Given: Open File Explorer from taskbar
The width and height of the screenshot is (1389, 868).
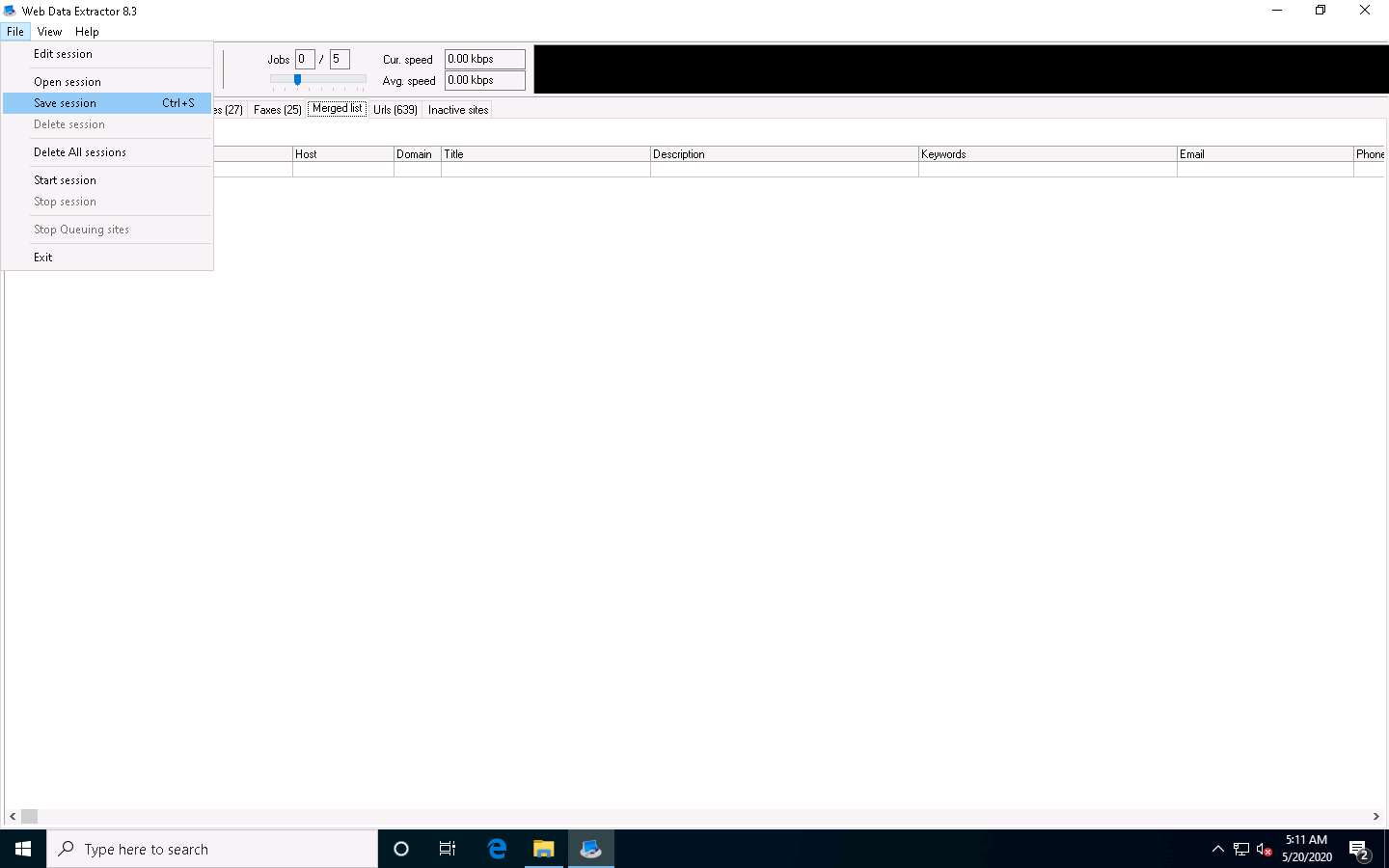Looking at the screenshot, I should click(x=544, y=849).
